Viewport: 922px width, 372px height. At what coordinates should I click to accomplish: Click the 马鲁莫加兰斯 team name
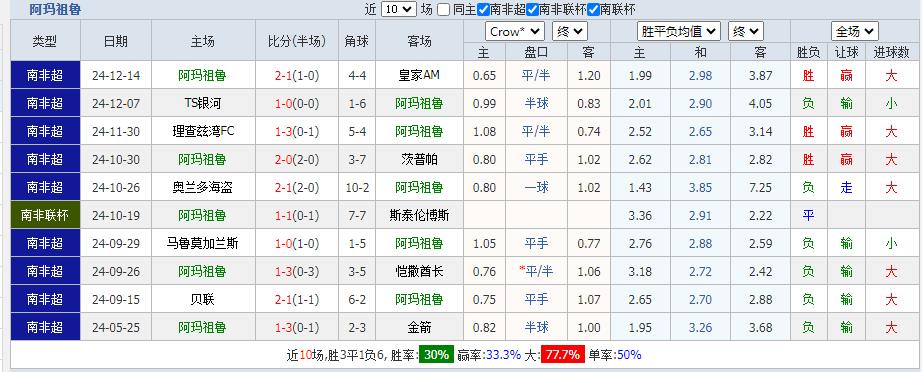tap(203, 243)
